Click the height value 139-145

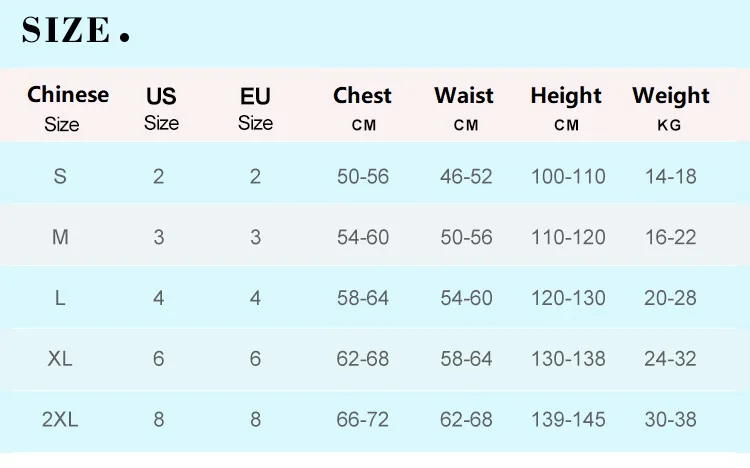pos(568,419)
